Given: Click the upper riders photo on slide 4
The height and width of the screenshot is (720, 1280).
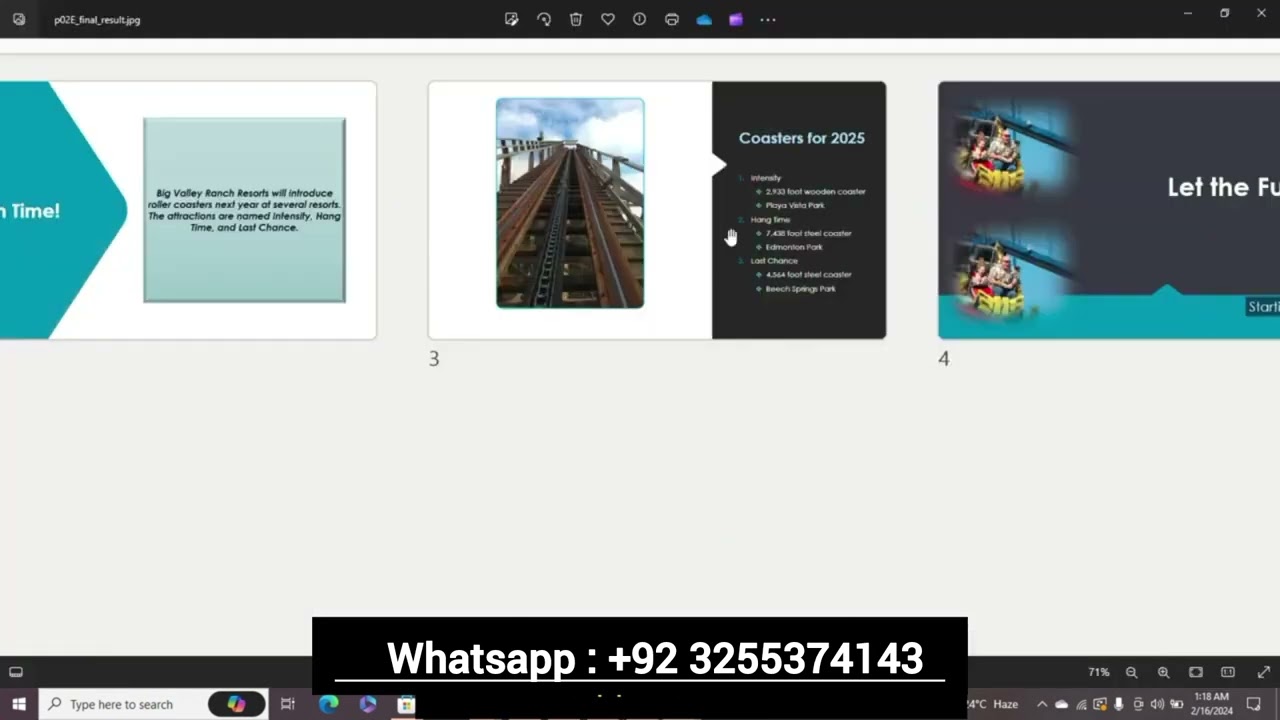Looking at the screenshot, I should coord(1003,148).
